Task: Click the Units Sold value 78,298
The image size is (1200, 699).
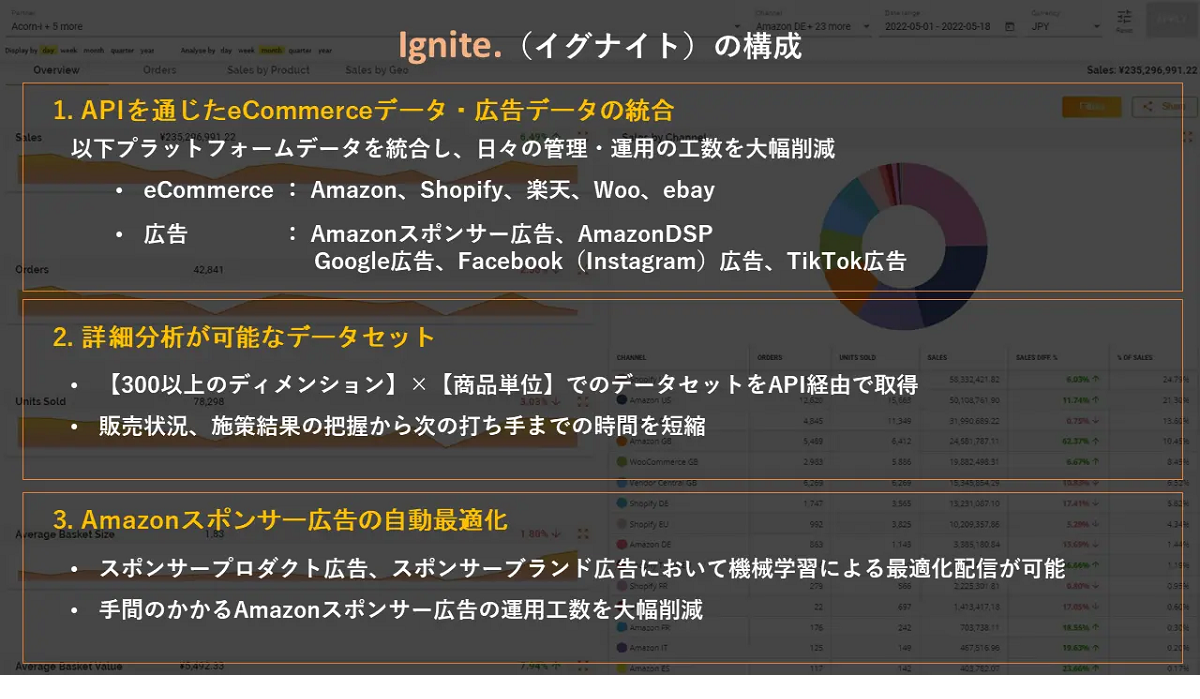Action: (208, 401)
